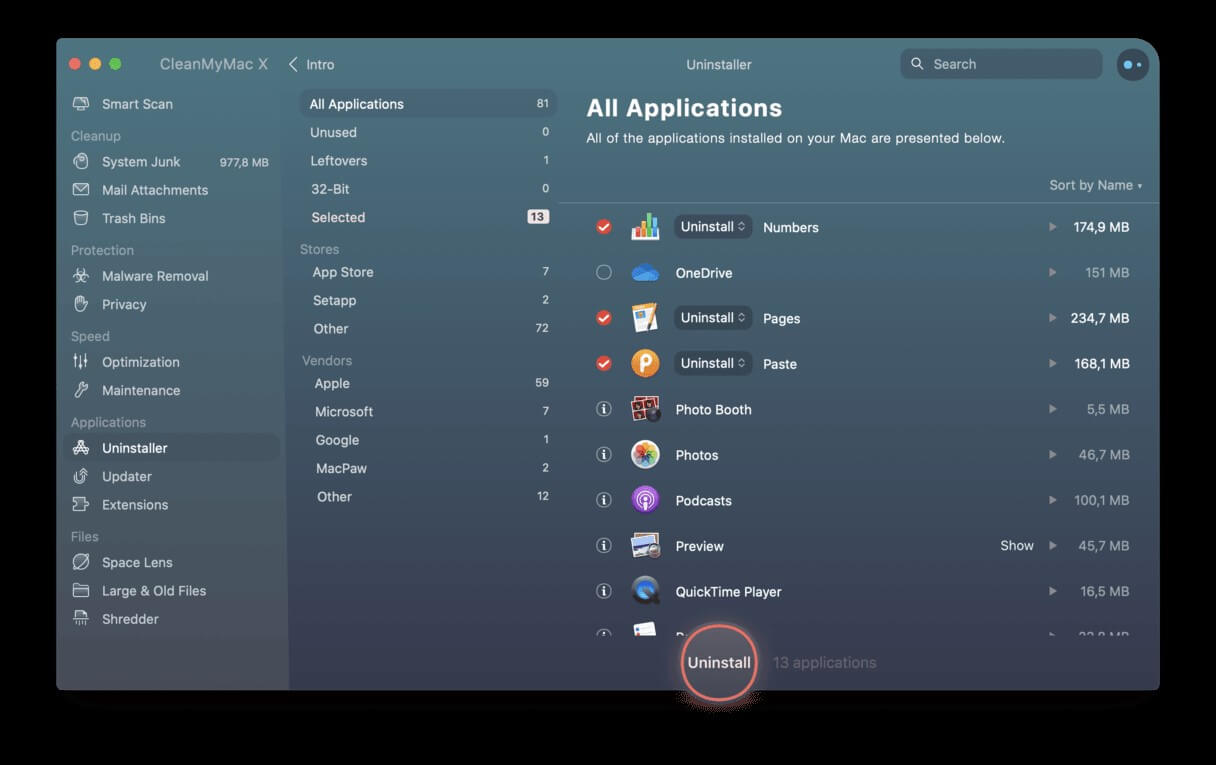Click the round Uninstall button
1216x765 pixels.
click(719, 662)
